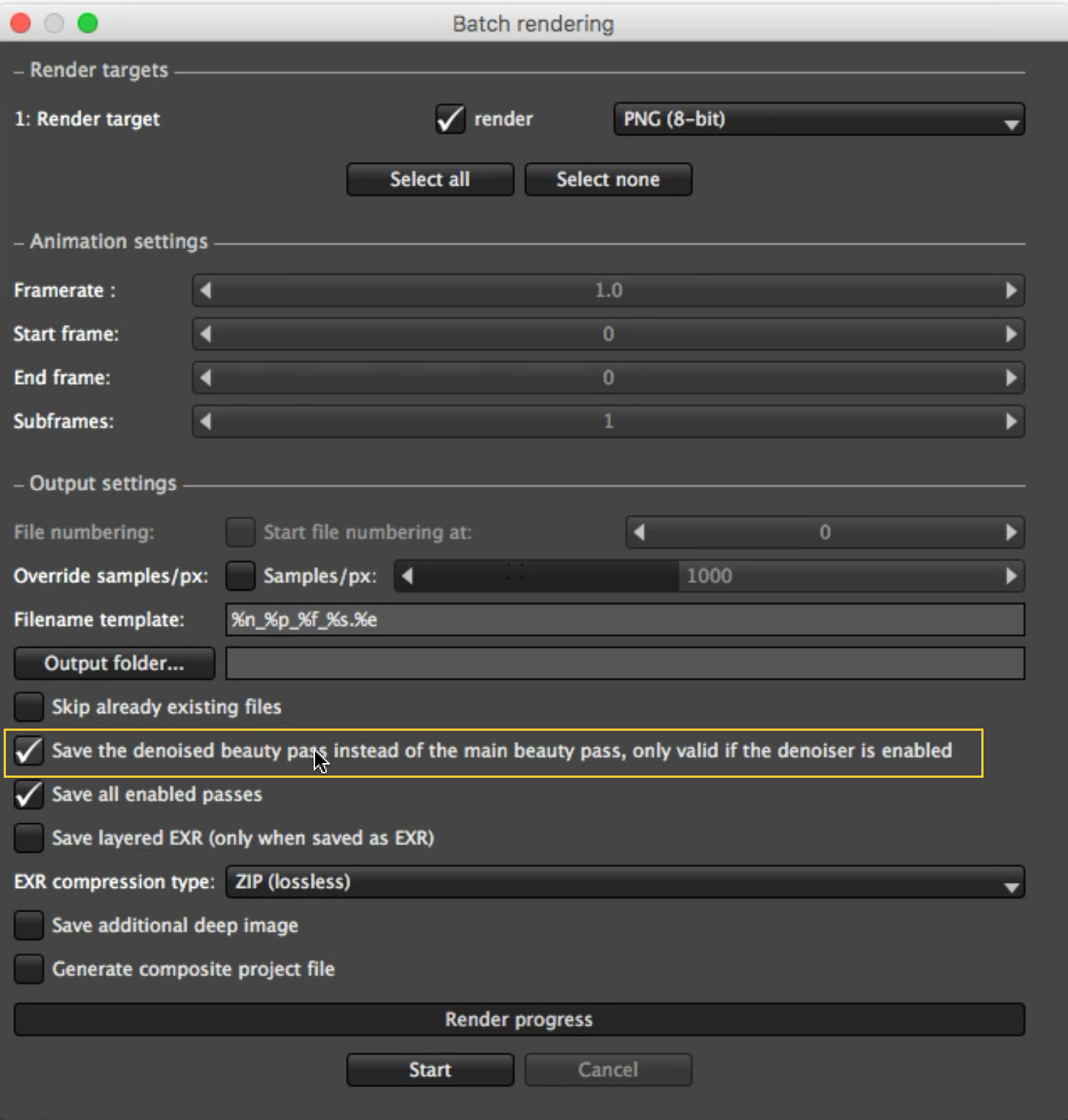Toggle the render checkbox for Render target

[x=450, y=119]
